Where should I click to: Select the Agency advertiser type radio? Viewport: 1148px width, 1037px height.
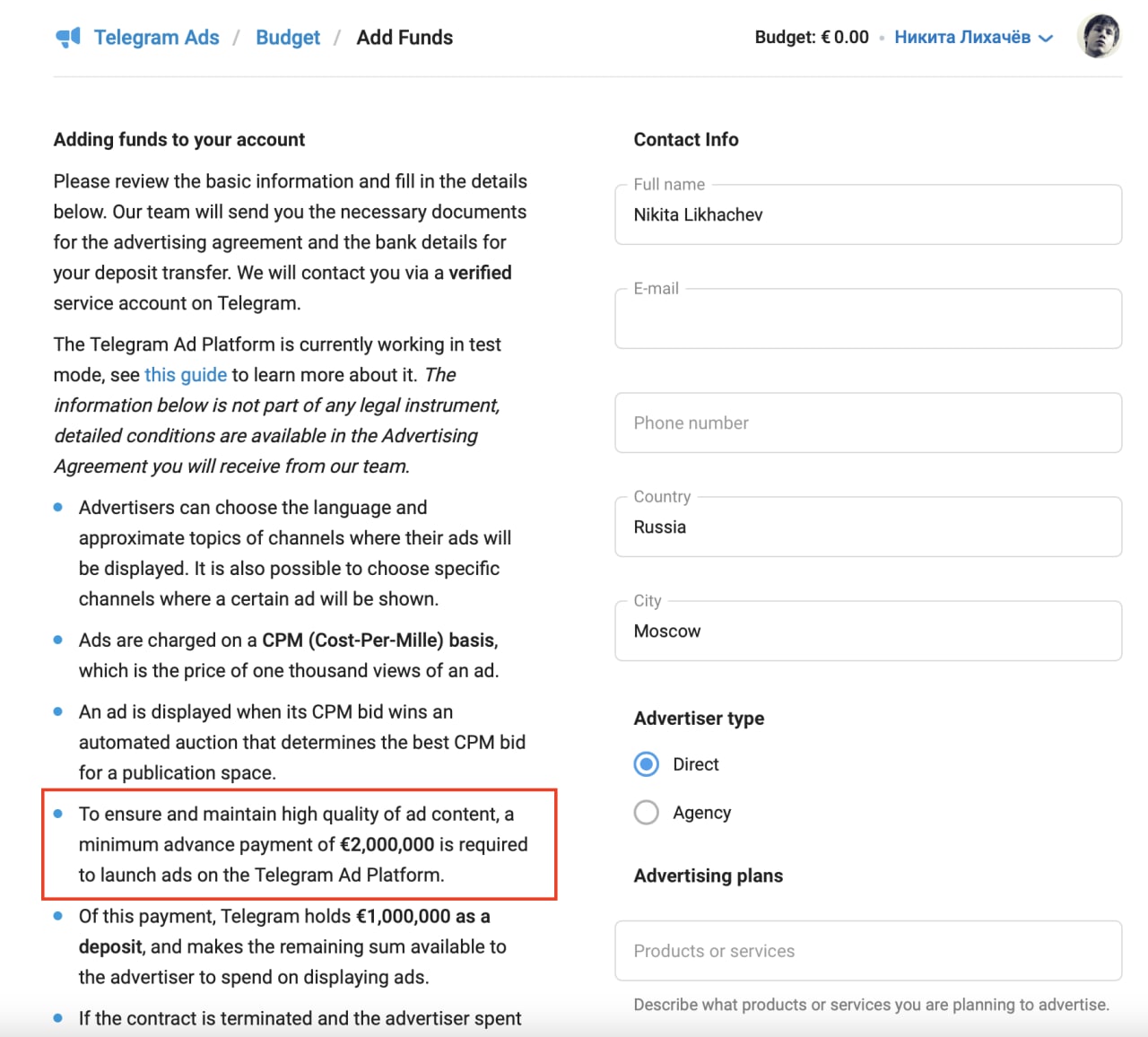[x=647, y=813]
